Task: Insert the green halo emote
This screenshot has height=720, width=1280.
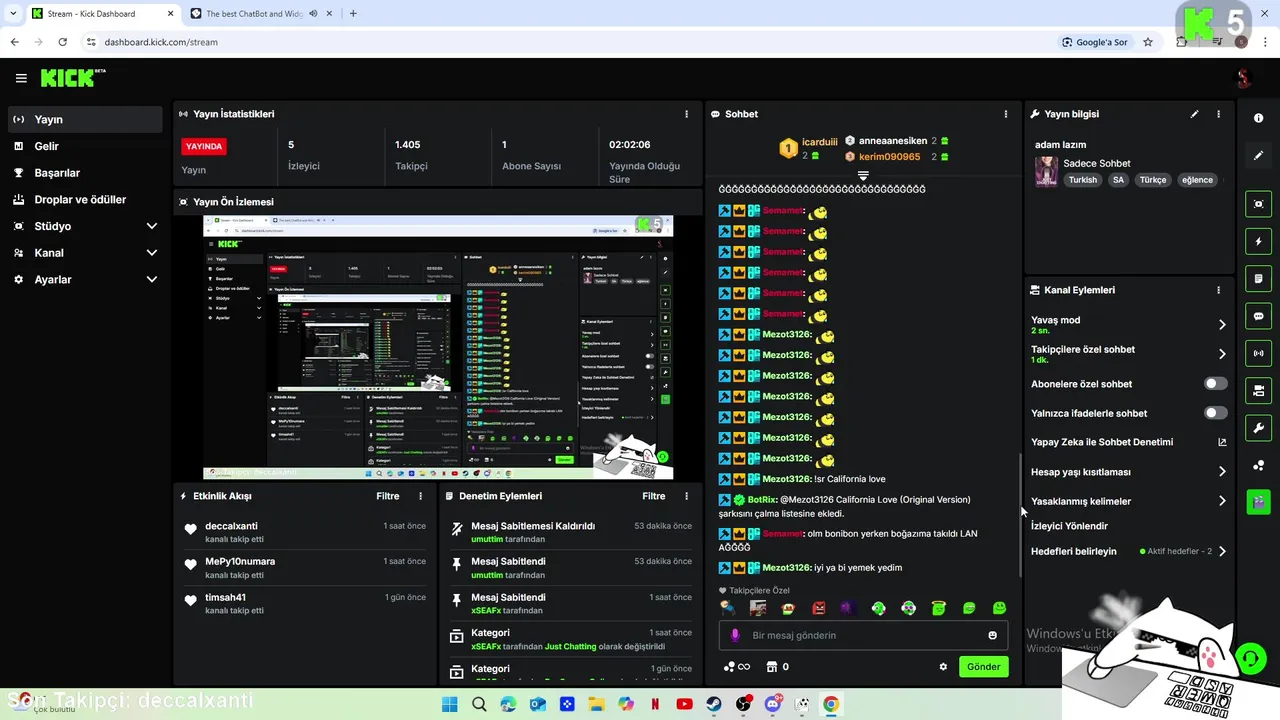Action: [938, 608]
